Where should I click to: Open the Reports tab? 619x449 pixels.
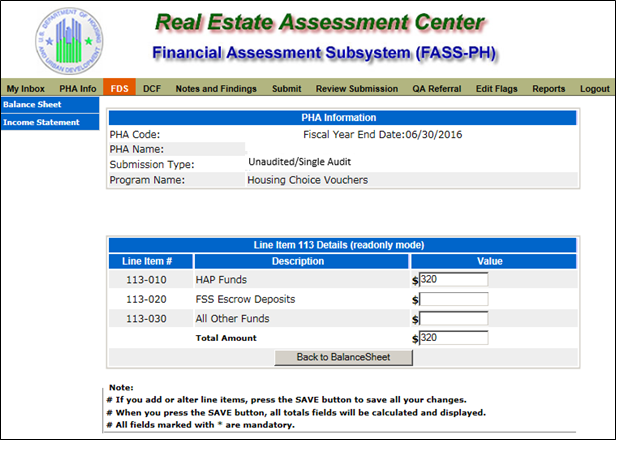(548, 89)
